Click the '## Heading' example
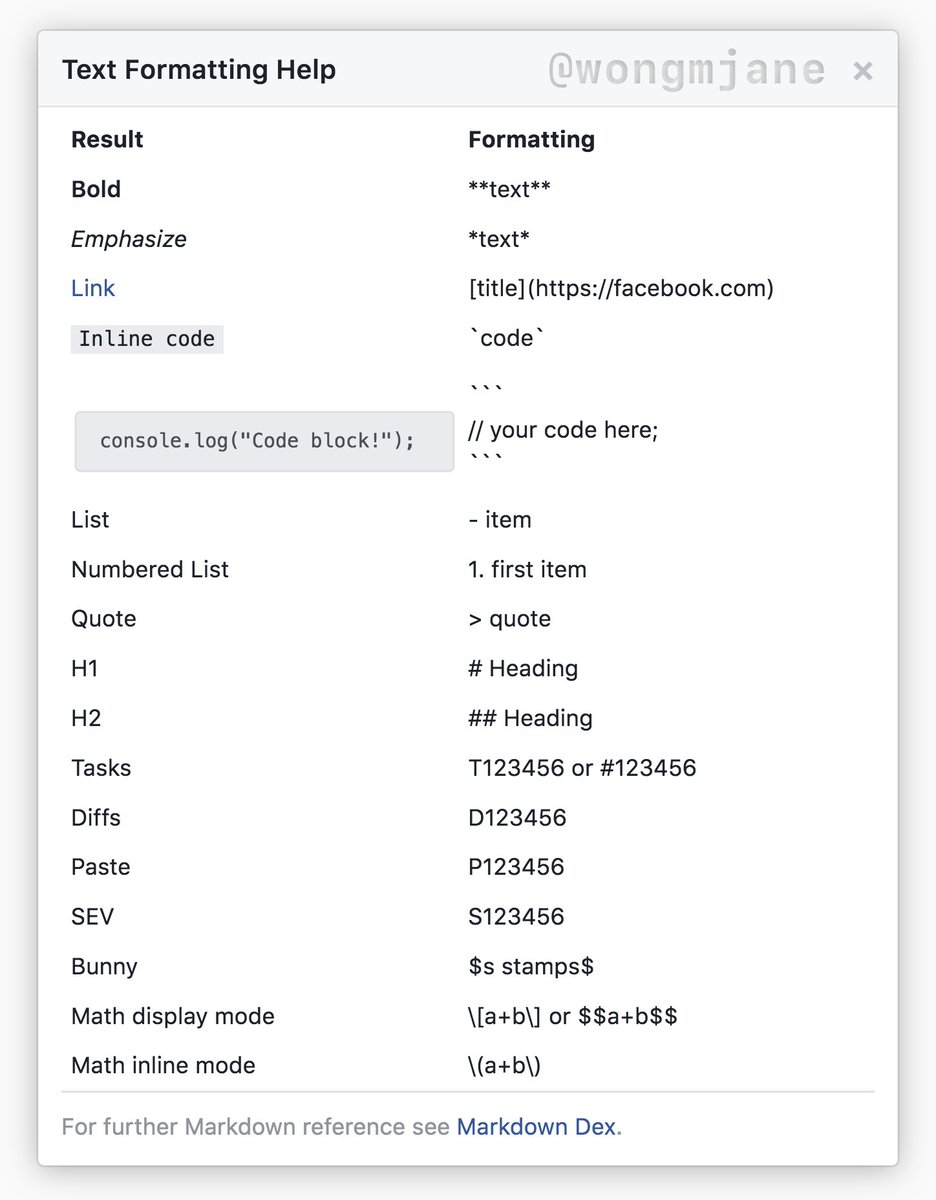This screenshot has height=1200, width=936. [530, 719]
